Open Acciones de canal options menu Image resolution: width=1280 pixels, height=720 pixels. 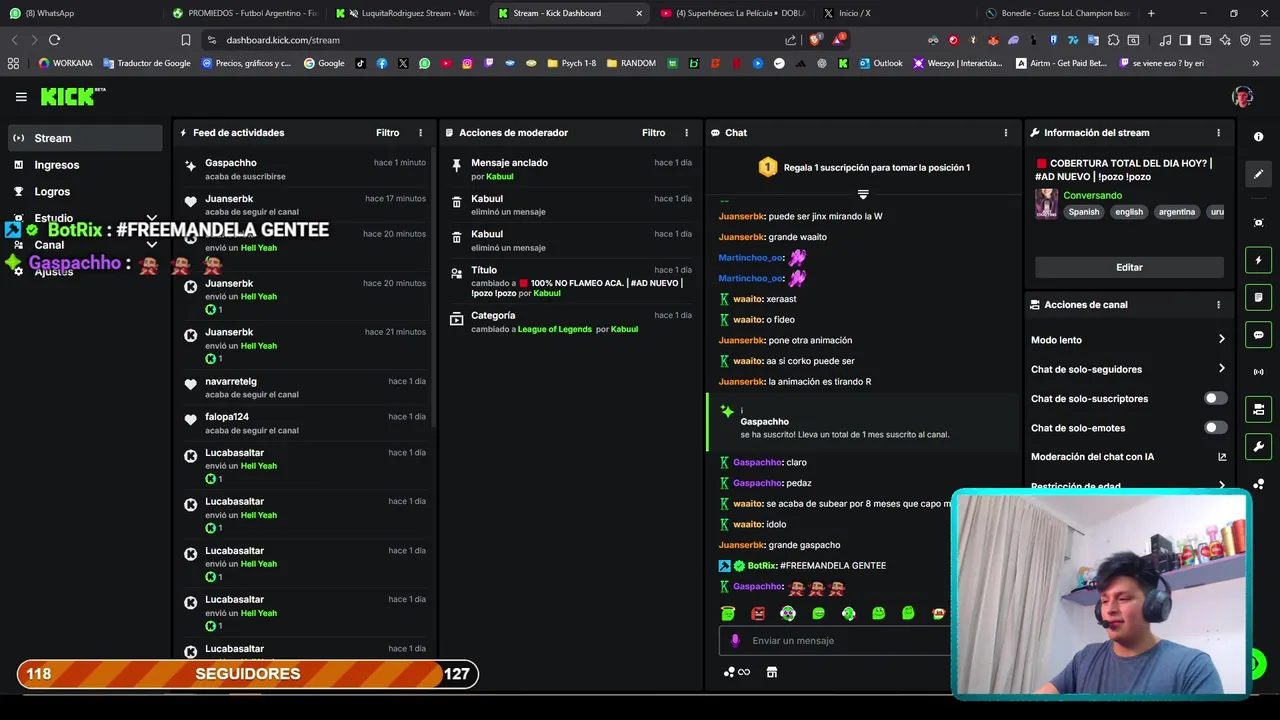pyautogui.click(x=1218, y=305)
